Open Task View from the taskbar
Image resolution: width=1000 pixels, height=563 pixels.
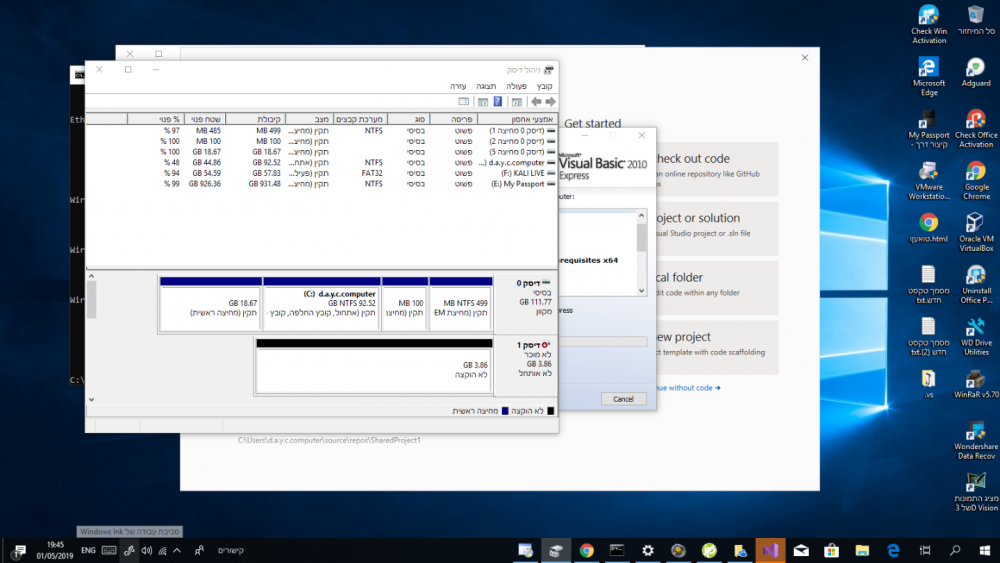coord(925,550)
